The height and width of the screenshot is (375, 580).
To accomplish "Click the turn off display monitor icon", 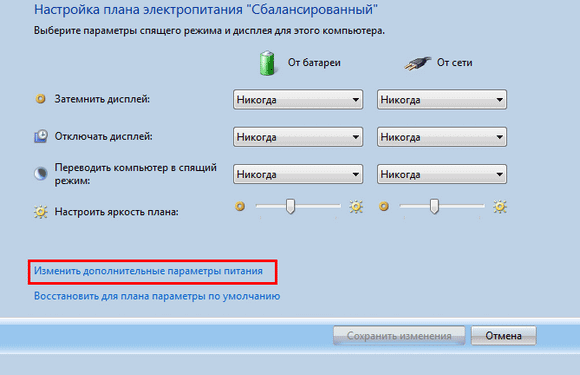I will click(x=41, y=136).
